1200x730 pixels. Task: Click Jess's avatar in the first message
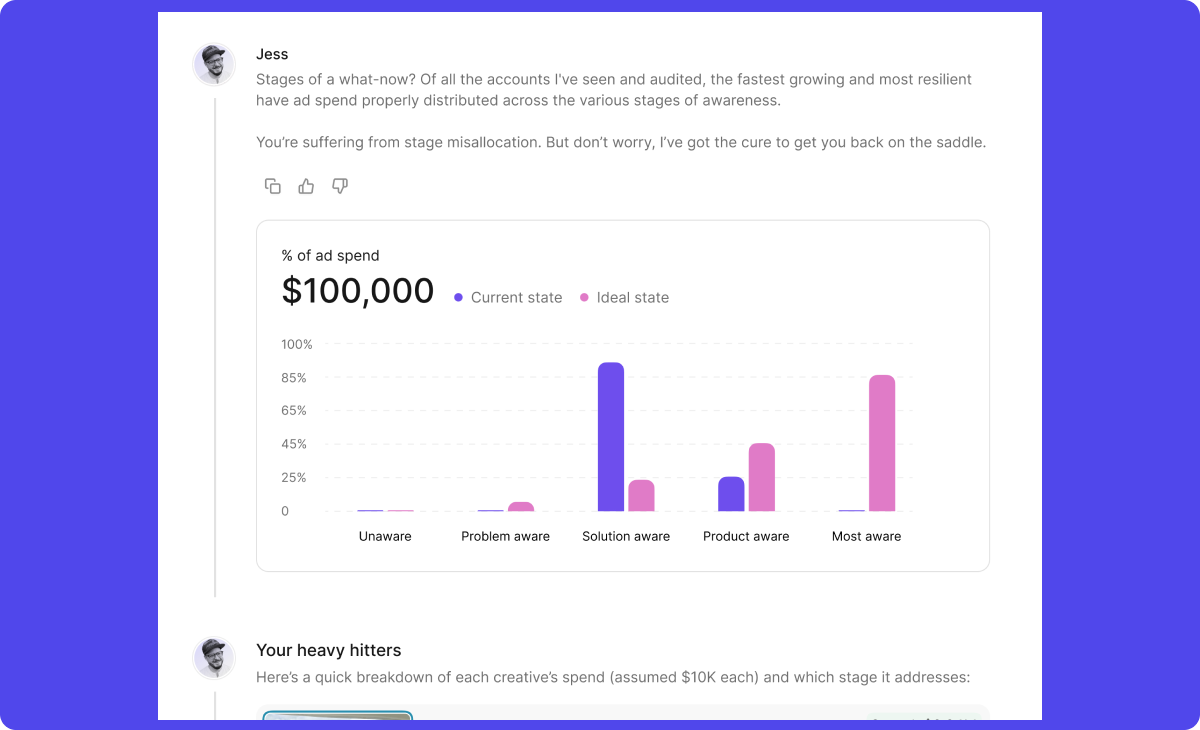(x=214, y=65)
